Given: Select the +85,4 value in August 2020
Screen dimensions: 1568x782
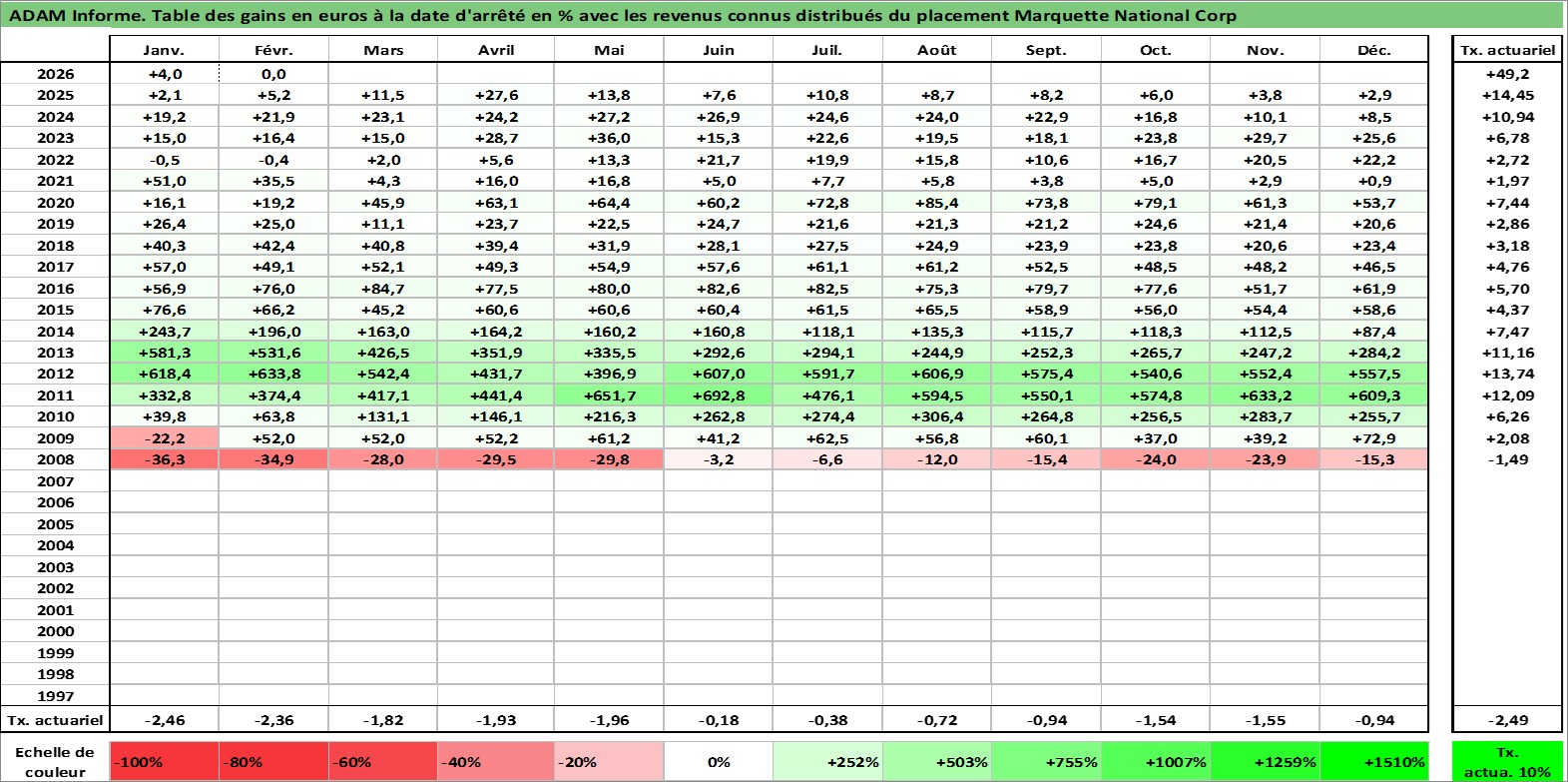Looking at the screenshot, I should (937, 203).
